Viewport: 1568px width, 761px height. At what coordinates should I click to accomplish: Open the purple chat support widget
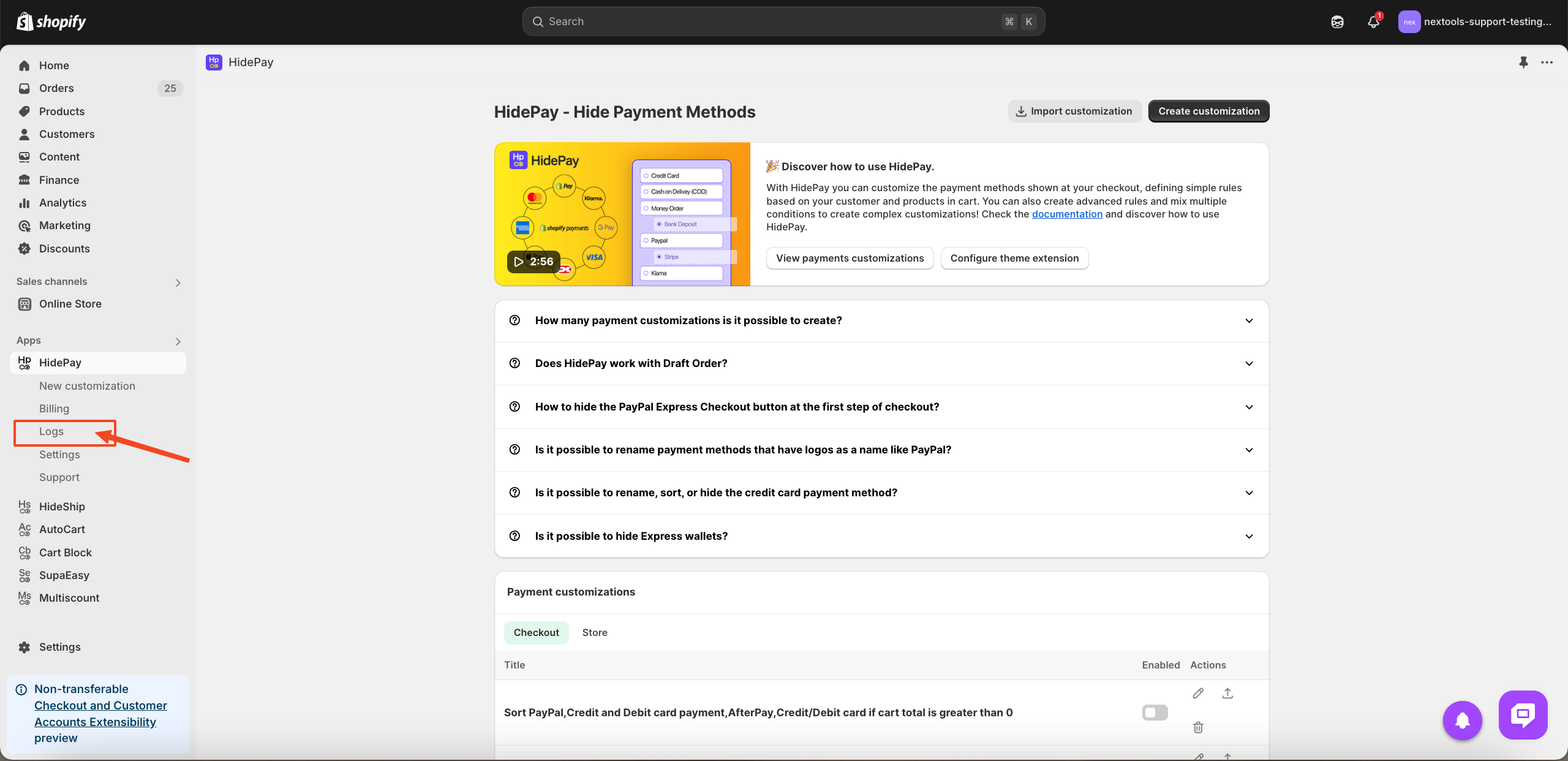tap(1523, 714)
